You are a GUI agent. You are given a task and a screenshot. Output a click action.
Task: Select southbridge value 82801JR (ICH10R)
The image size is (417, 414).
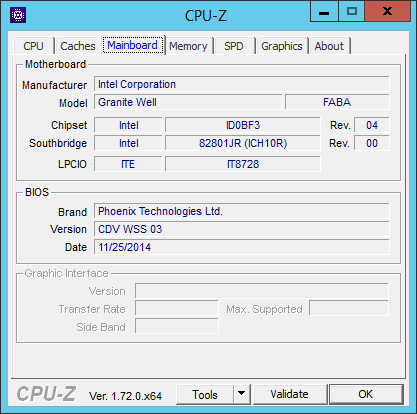coord(243,143)
